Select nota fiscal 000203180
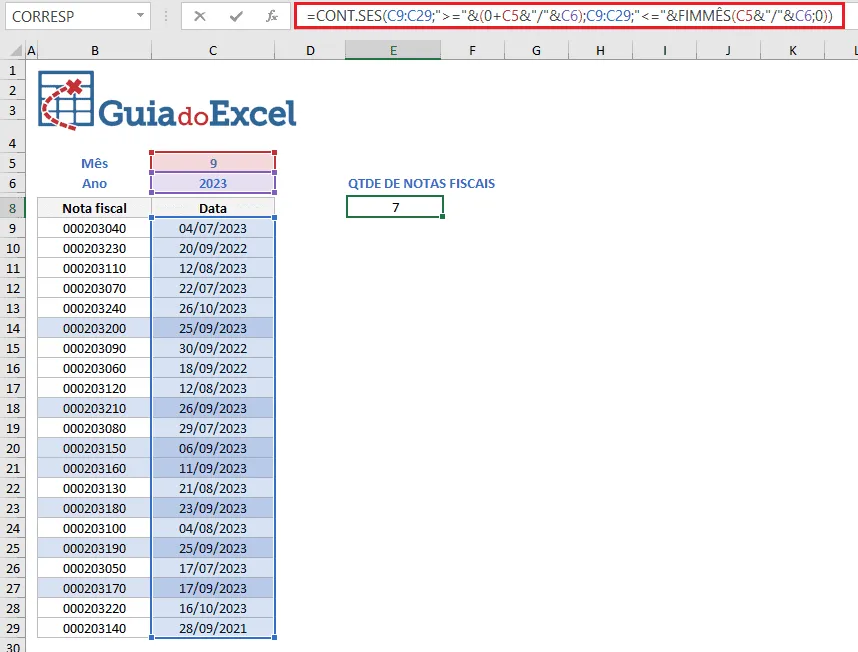This screenshot has height=652, width=858. click(x=95, y=509)
